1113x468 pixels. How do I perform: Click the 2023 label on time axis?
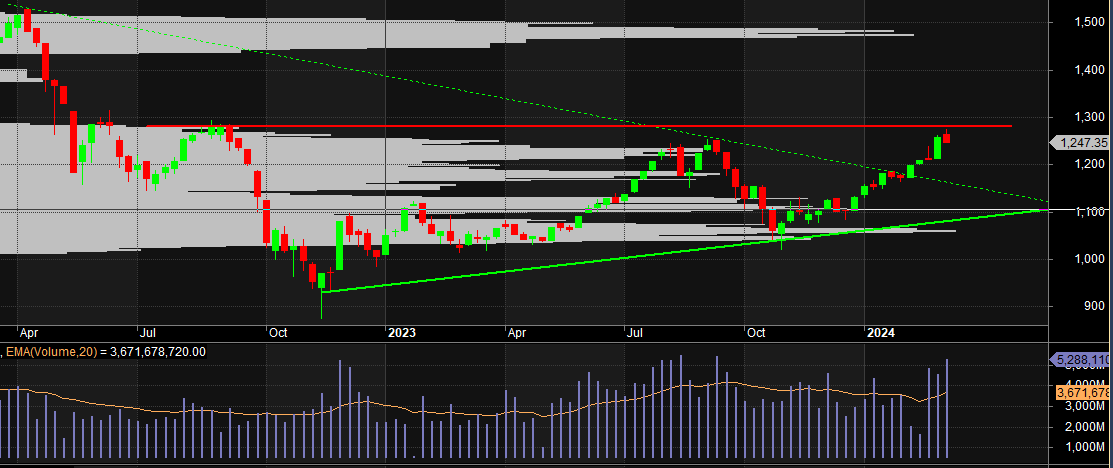(402, 332)
